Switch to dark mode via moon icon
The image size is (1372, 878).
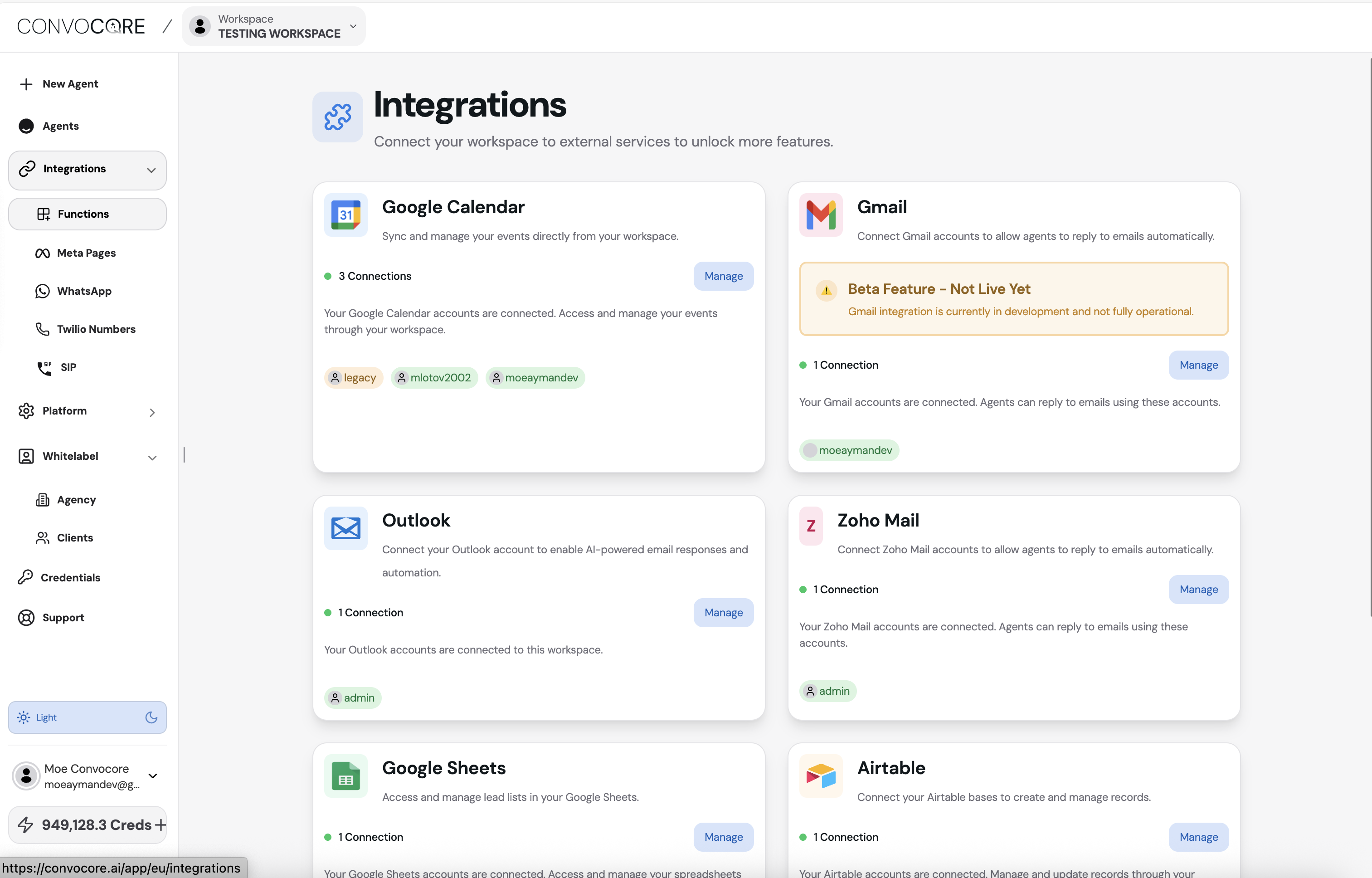click(151, 717)
